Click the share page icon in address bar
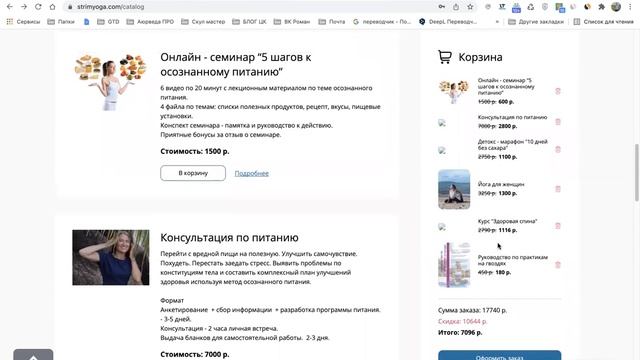Screen dimensions: 640x360 pos(456,7)
